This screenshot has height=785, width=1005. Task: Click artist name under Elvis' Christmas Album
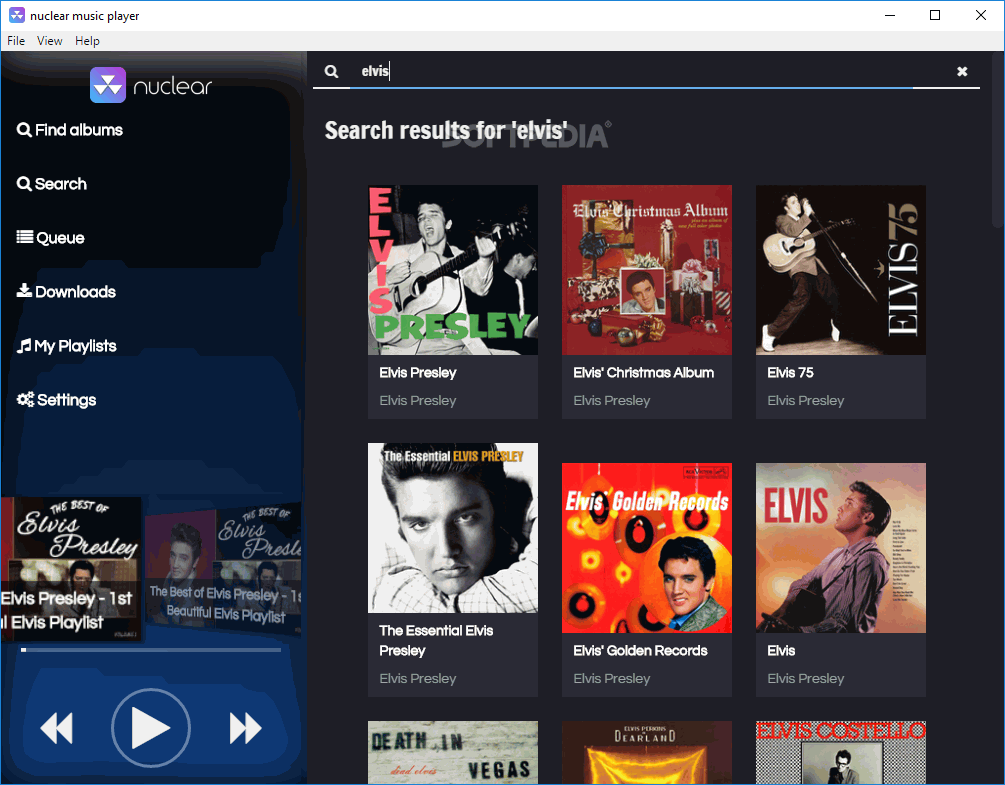coord(611,401)
